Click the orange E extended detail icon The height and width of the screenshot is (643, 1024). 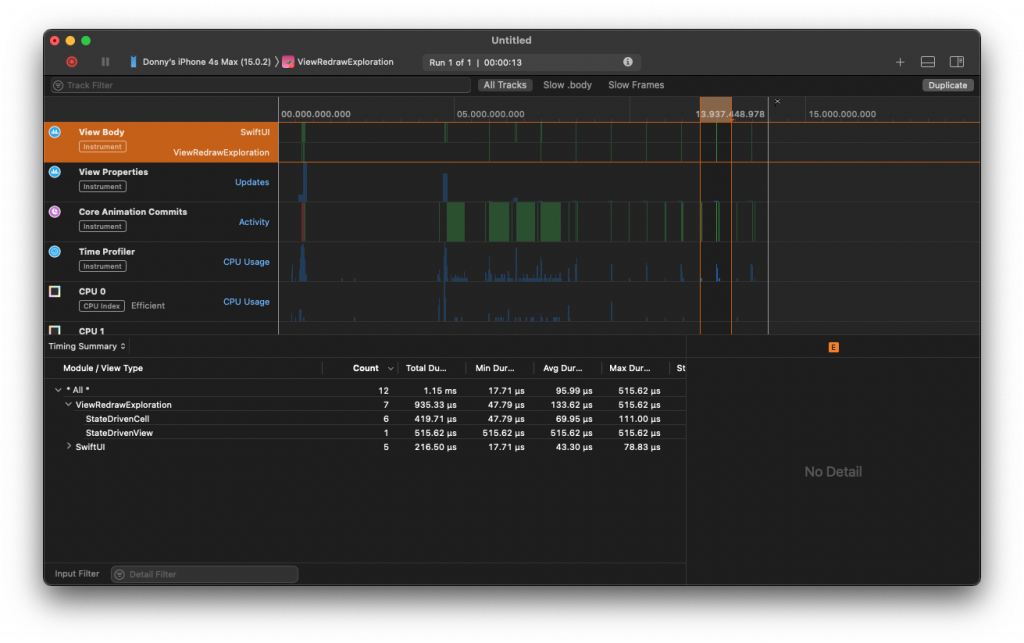click(833, 347)
